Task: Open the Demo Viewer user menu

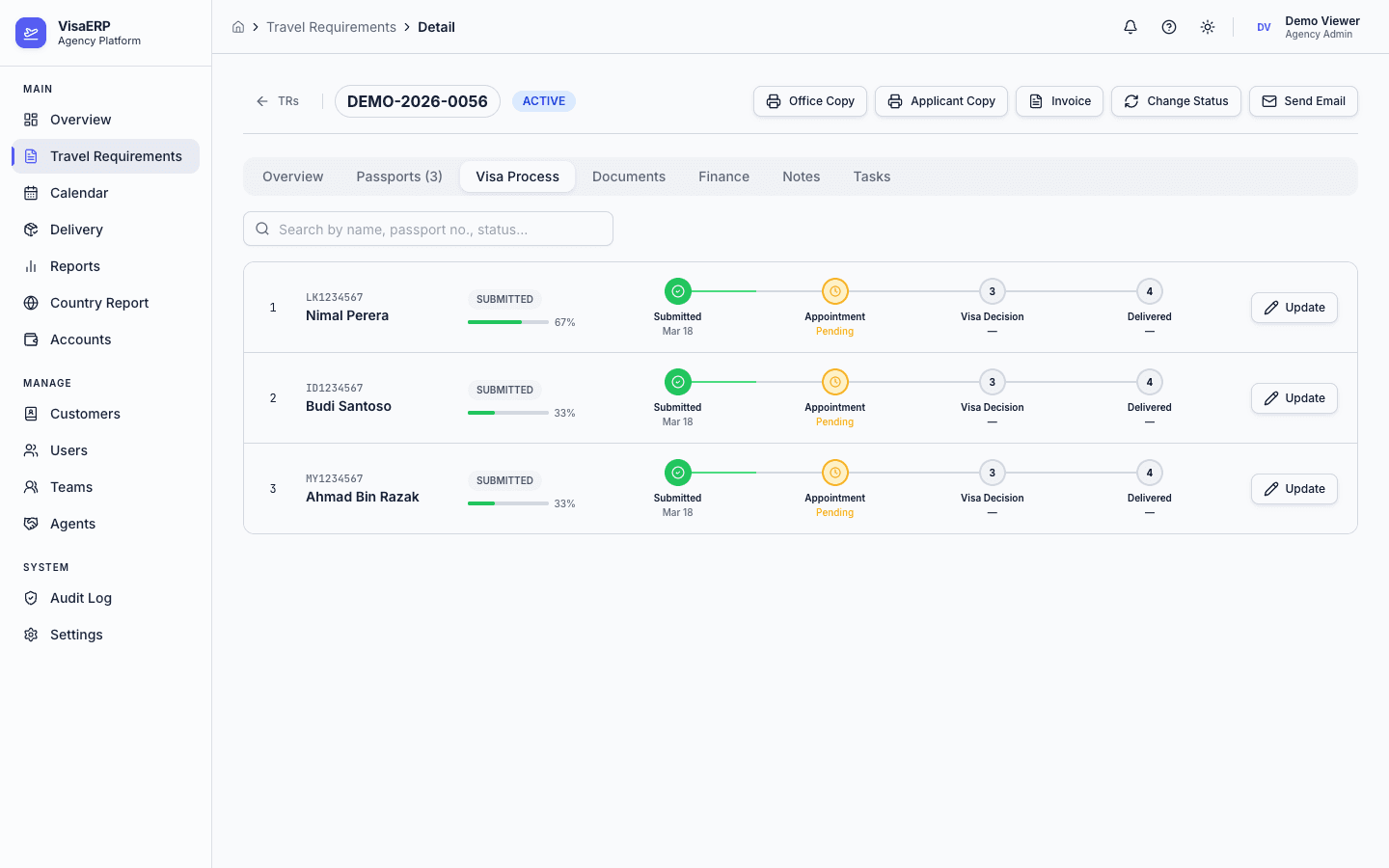Action: pyautogui.click(x=1307, y=27)
